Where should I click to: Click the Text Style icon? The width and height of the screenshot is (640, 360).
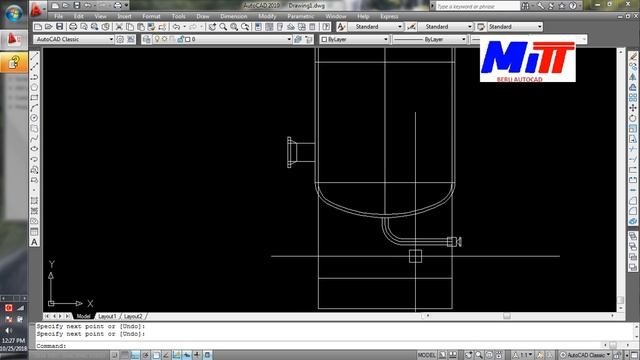pos(341,27)
